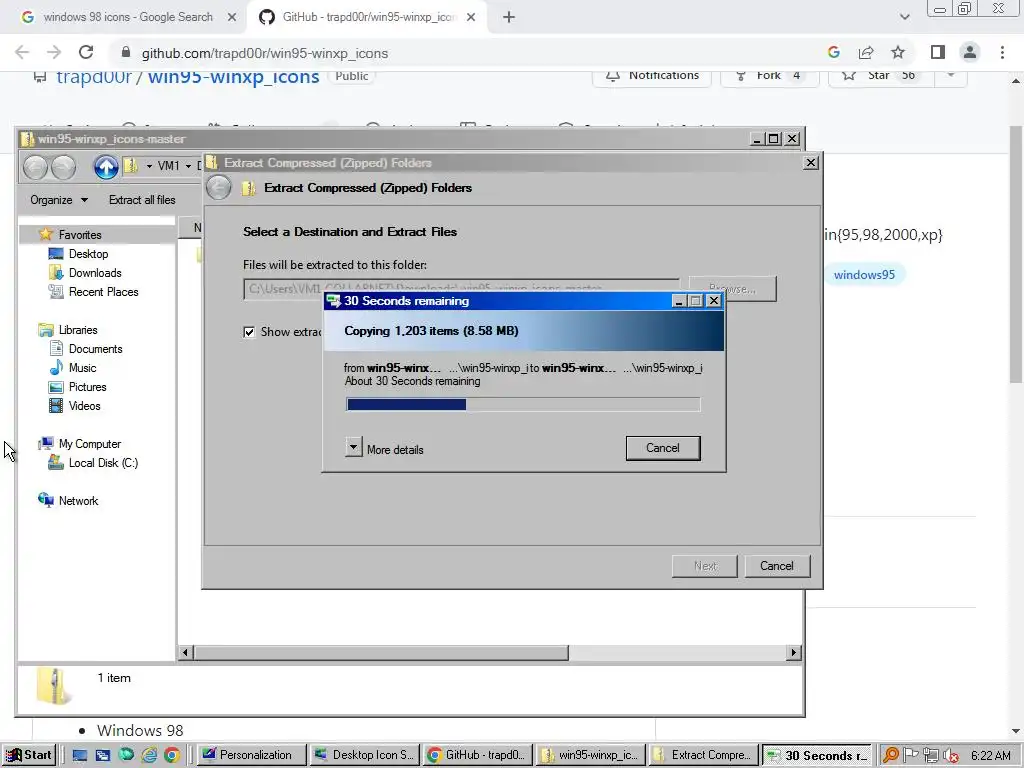1024x768 pixels.
Task: Open Videos library
Action: (84, 406)
